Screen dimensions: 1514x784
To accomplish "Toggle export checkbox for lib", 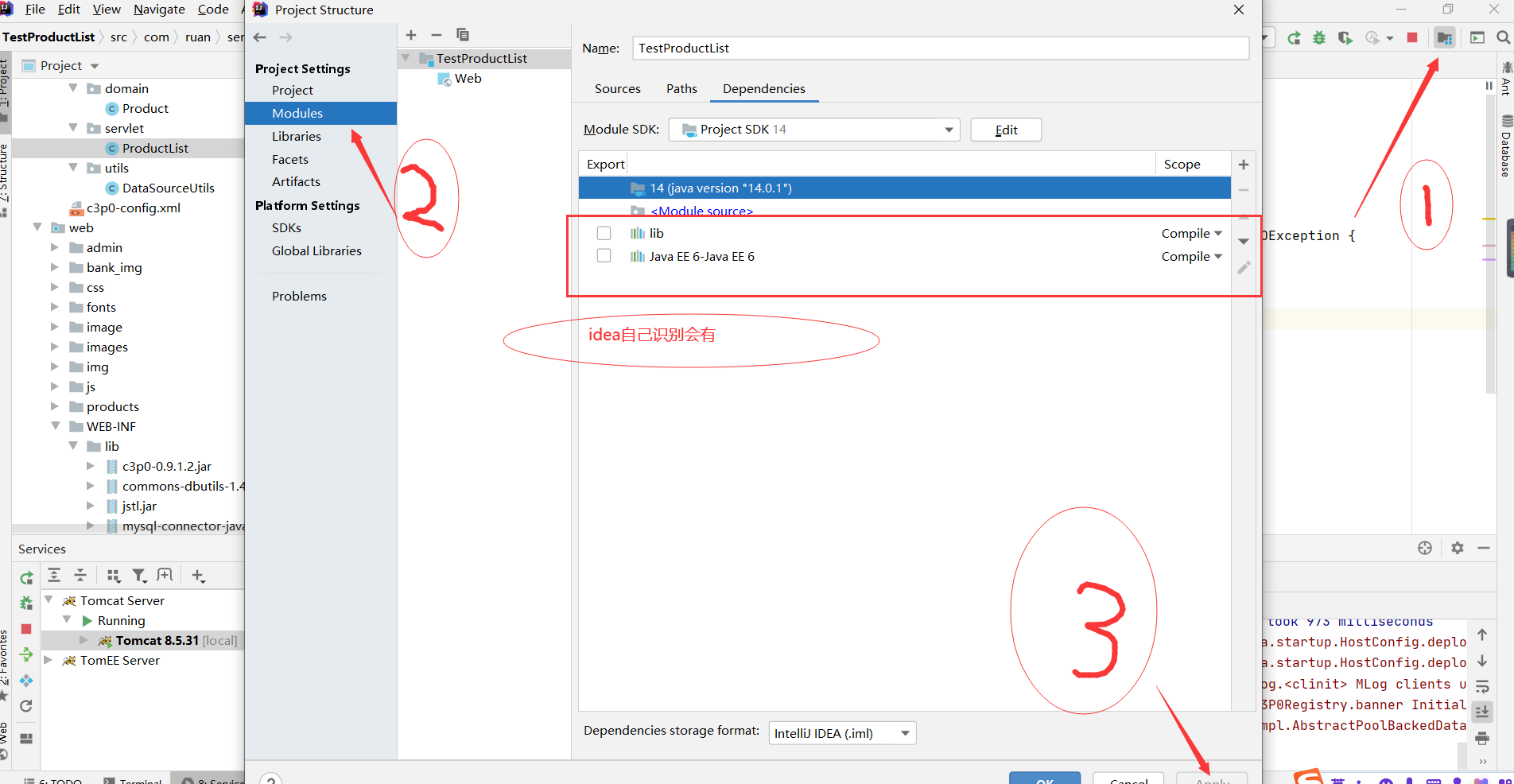I will click(604, 233).
